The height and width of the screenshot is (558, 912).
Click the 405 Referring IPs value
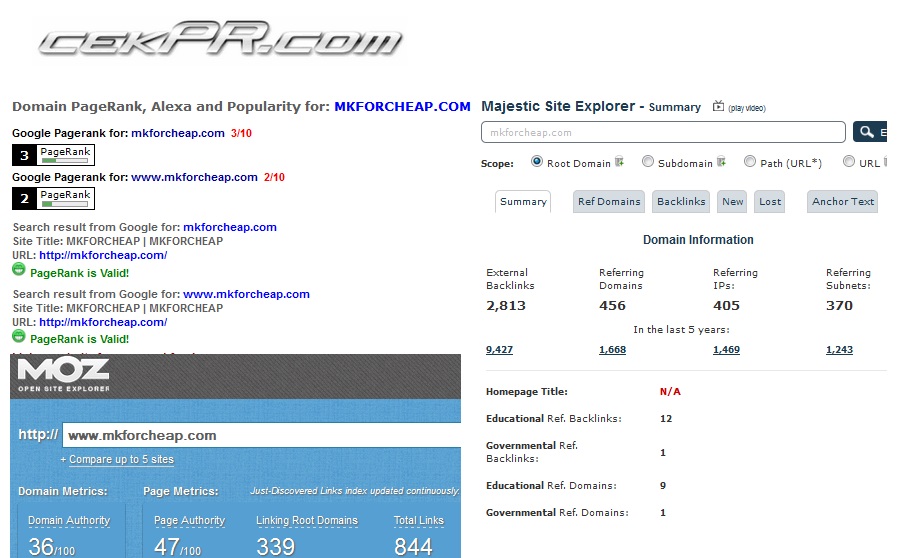click(726, 305)
